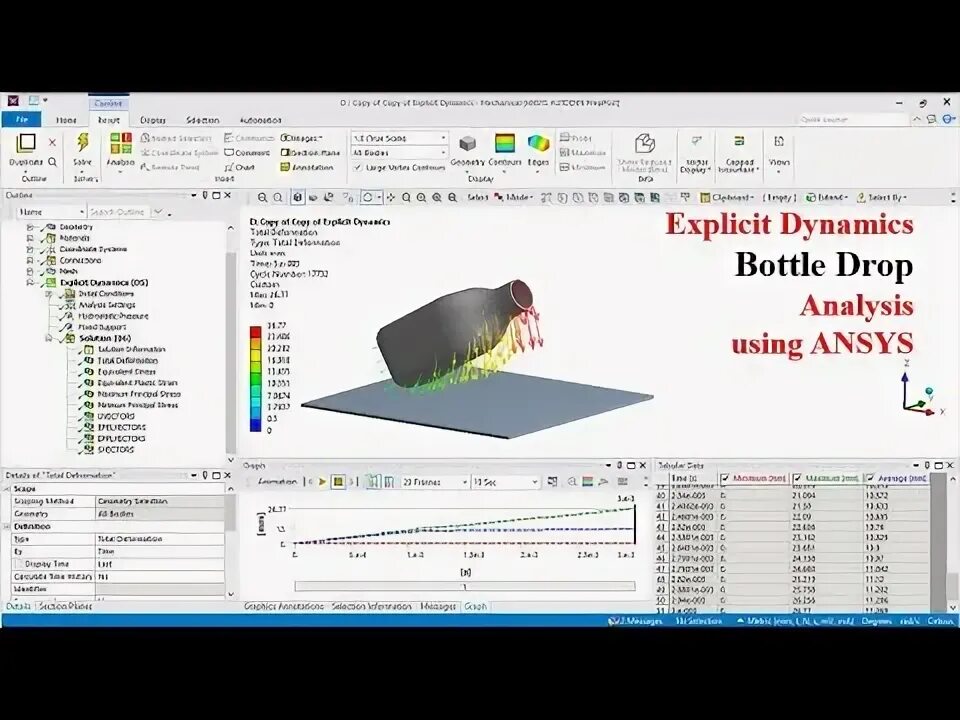This screenshot has height=720, width=960.
Task: Collapse the Explicit Dynamics tree node
Action: click(x=29, y=282)
